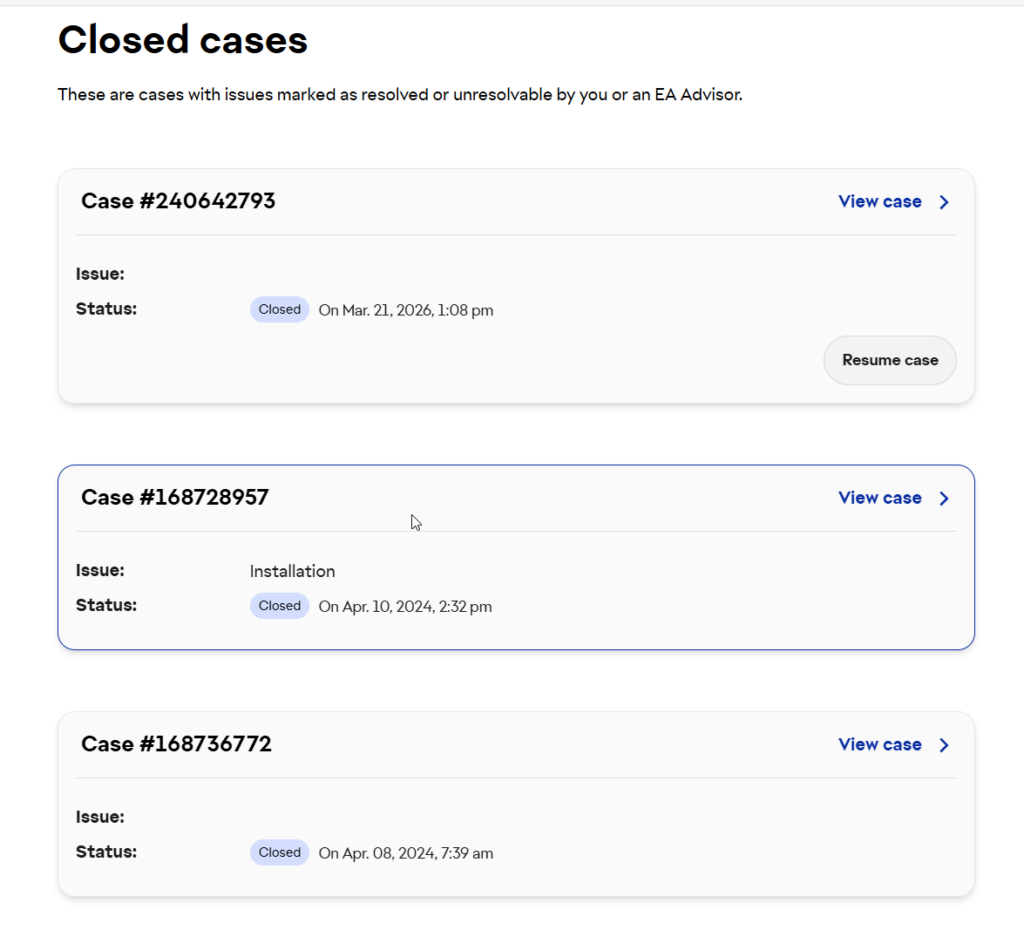The image size is (1024, 937).
Task: Click the Mar. 21, 2026 closed date
Action: pos(405,310)
